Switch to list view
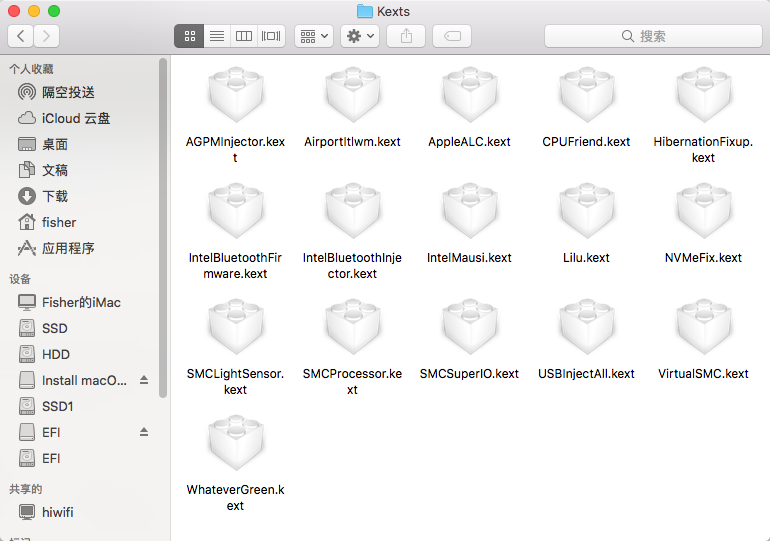 [217, 36]
